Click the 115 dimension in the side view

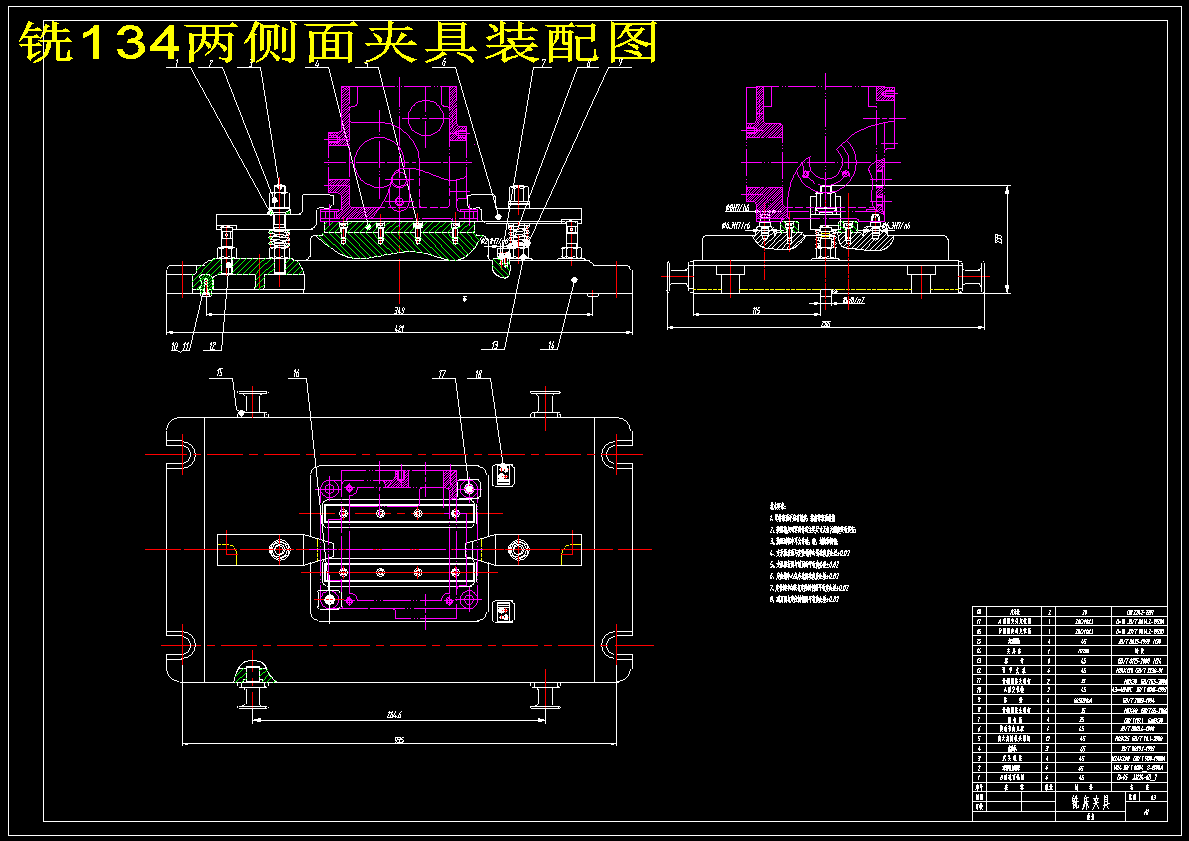coord(756,310)
